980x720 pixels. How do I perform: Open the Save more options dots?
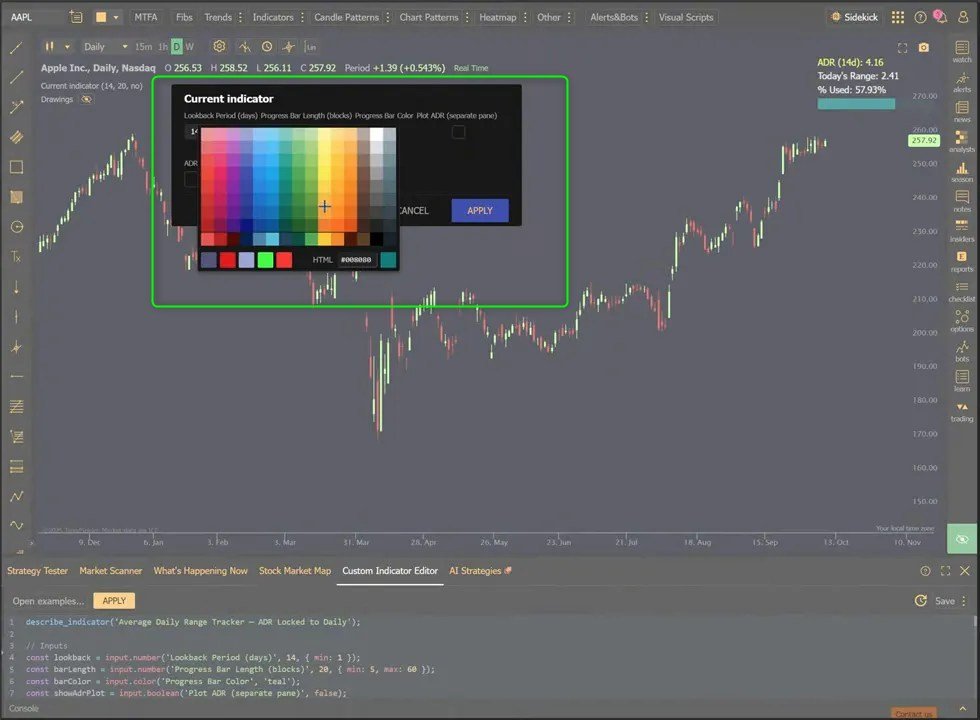coord(964,601)
